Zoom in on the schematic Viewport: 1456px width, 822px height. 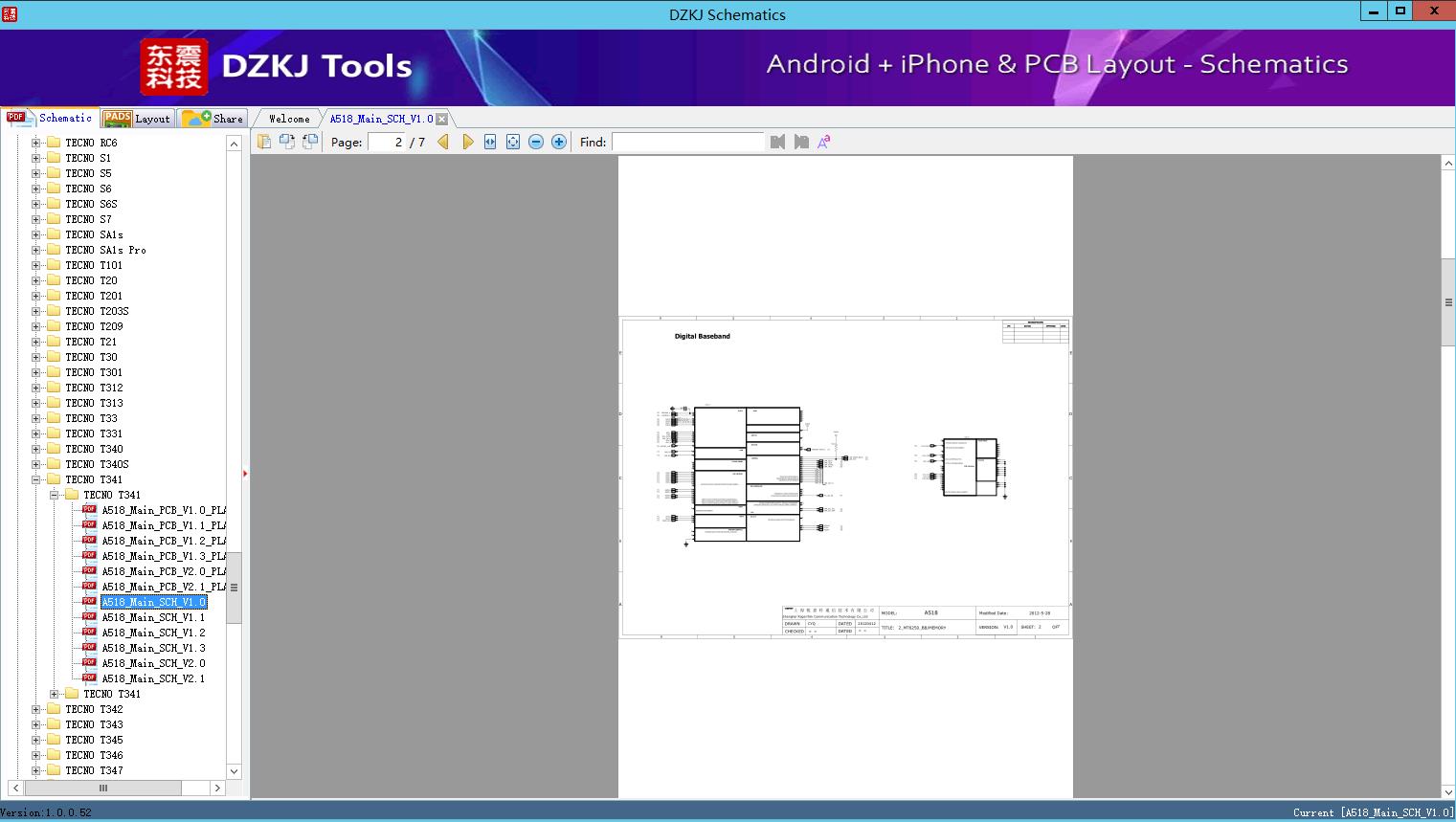pos(559,142)
